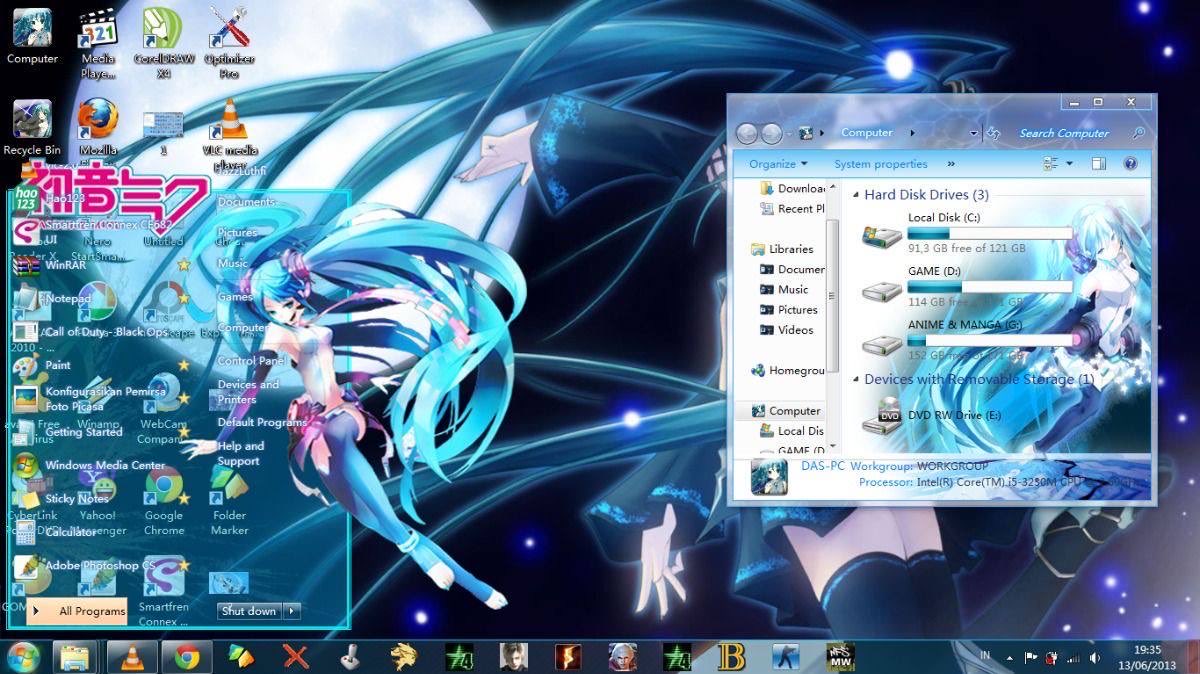Select Local Disk (C:) drive

966,232
